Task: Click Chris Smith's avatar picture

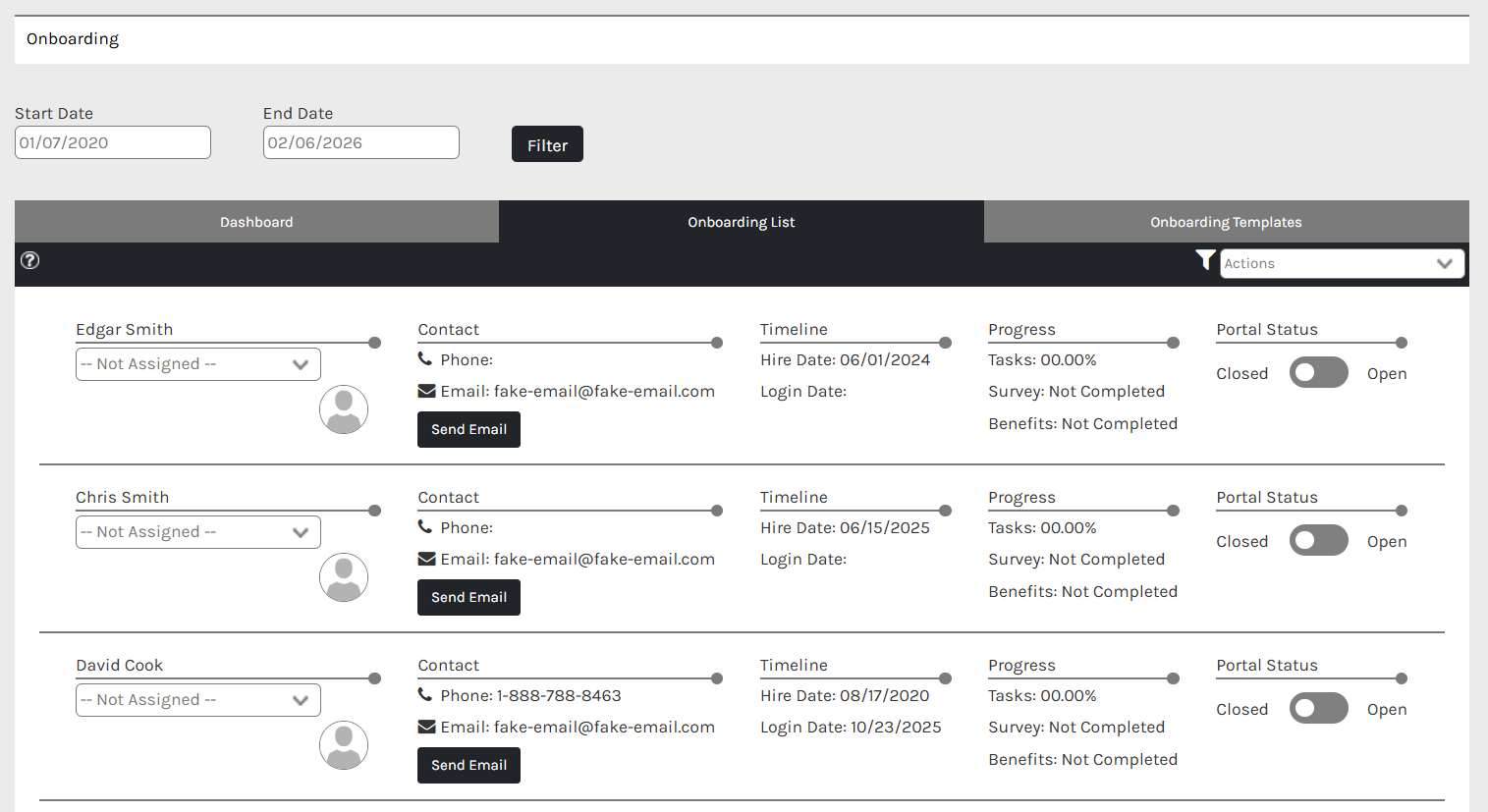Action: pos(344,577)
